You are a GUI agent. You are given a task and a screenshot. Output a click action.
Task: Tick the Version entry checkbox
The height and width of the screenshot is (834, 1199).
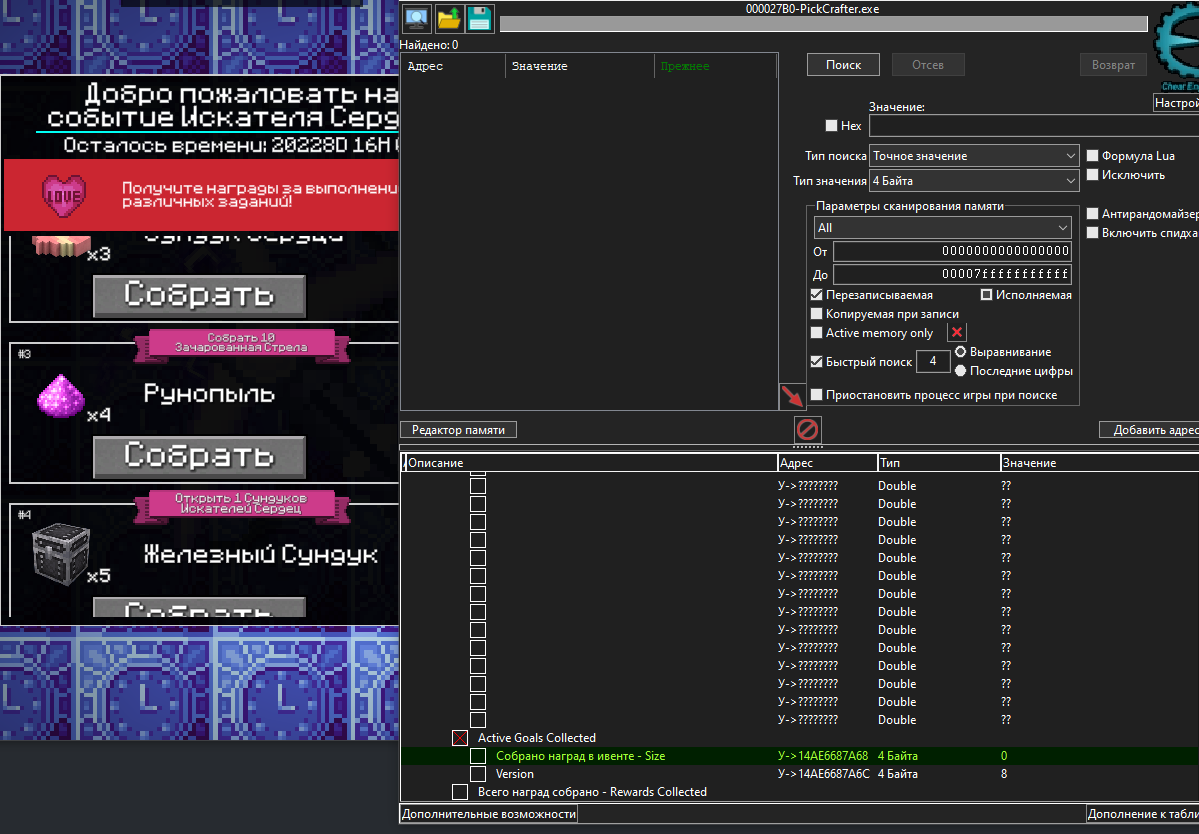point(478,774)
